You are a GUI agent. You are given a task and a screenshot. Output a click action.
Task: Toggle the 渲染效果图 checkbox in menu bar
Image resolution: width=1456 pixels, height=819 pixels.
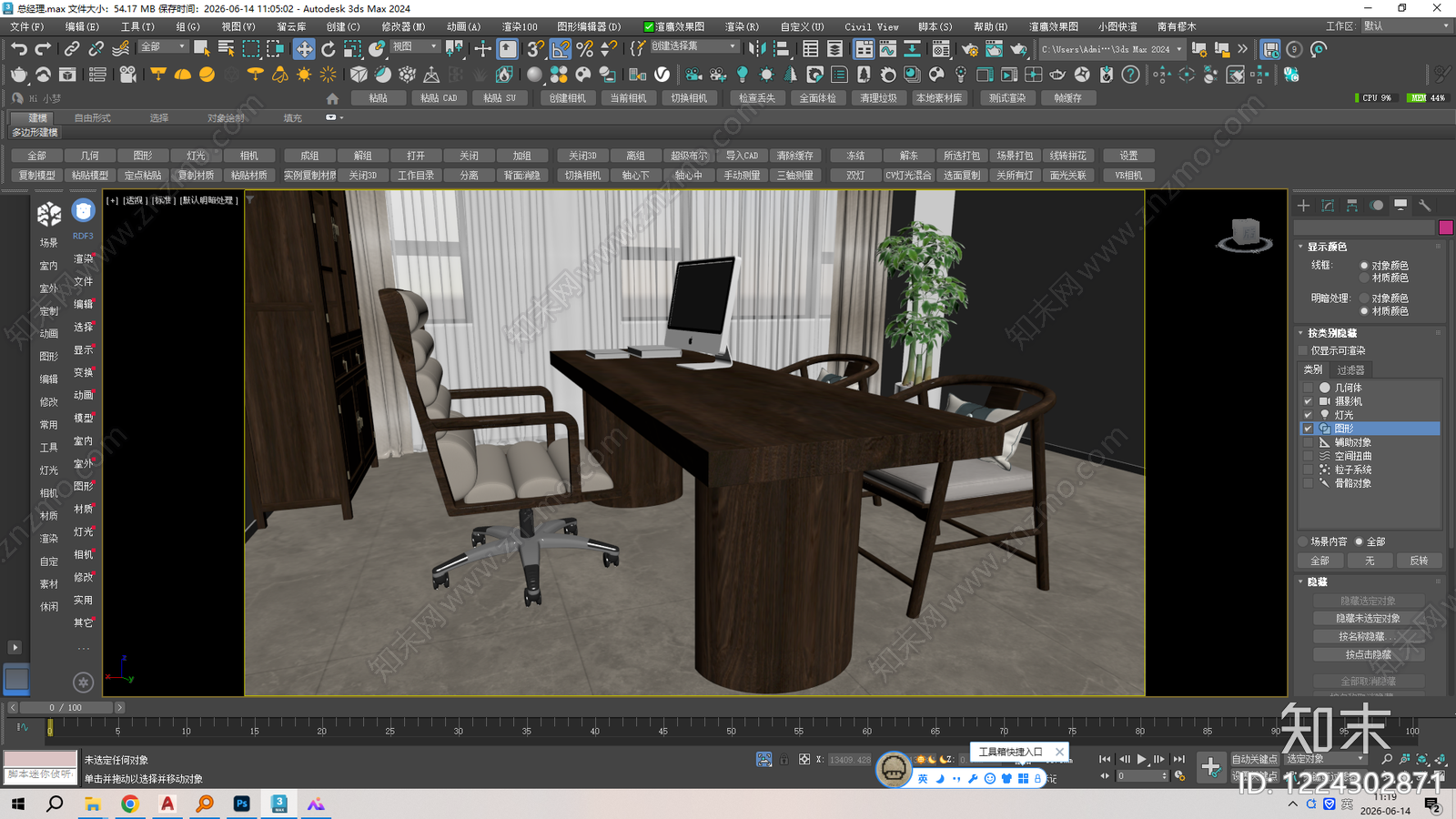648,26
